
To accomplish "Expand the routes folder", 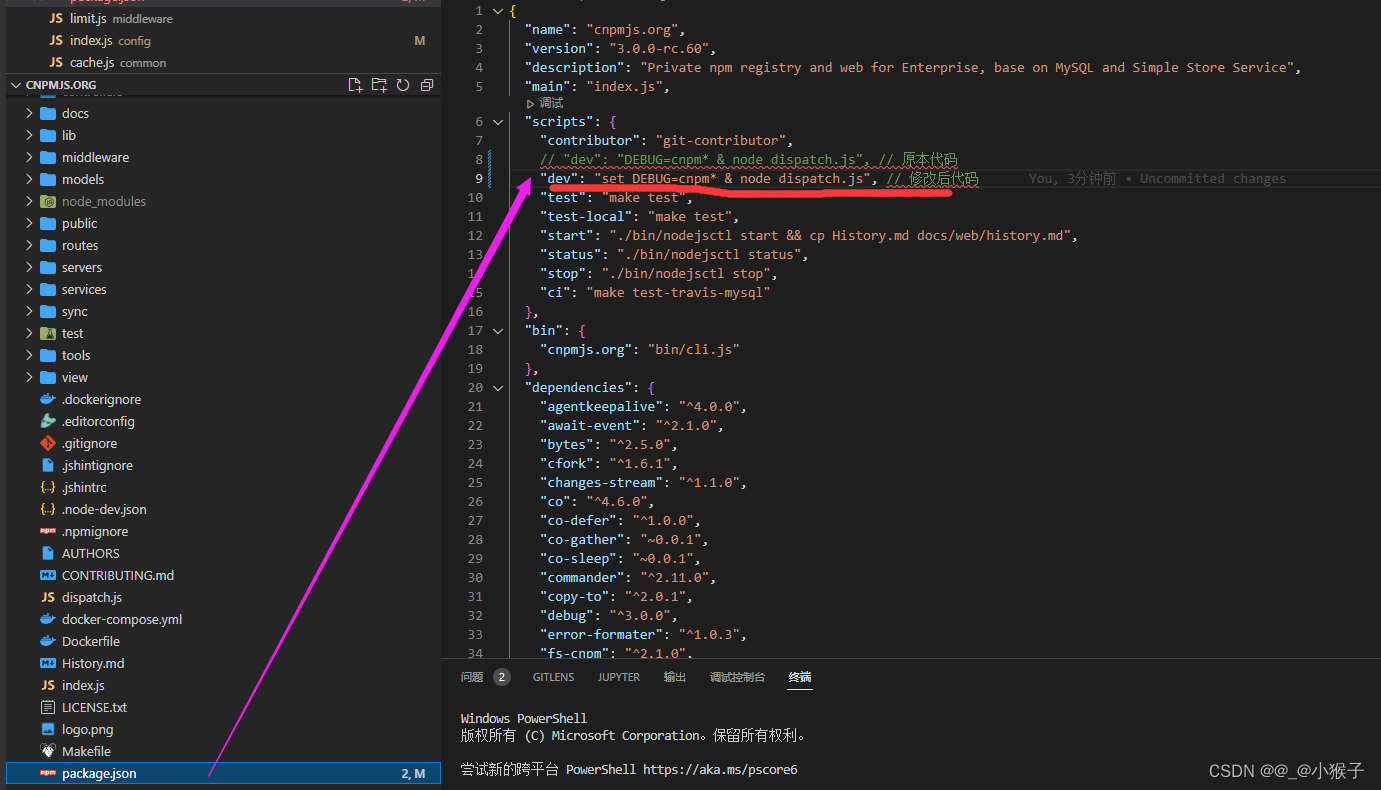I will pos(30,245).
